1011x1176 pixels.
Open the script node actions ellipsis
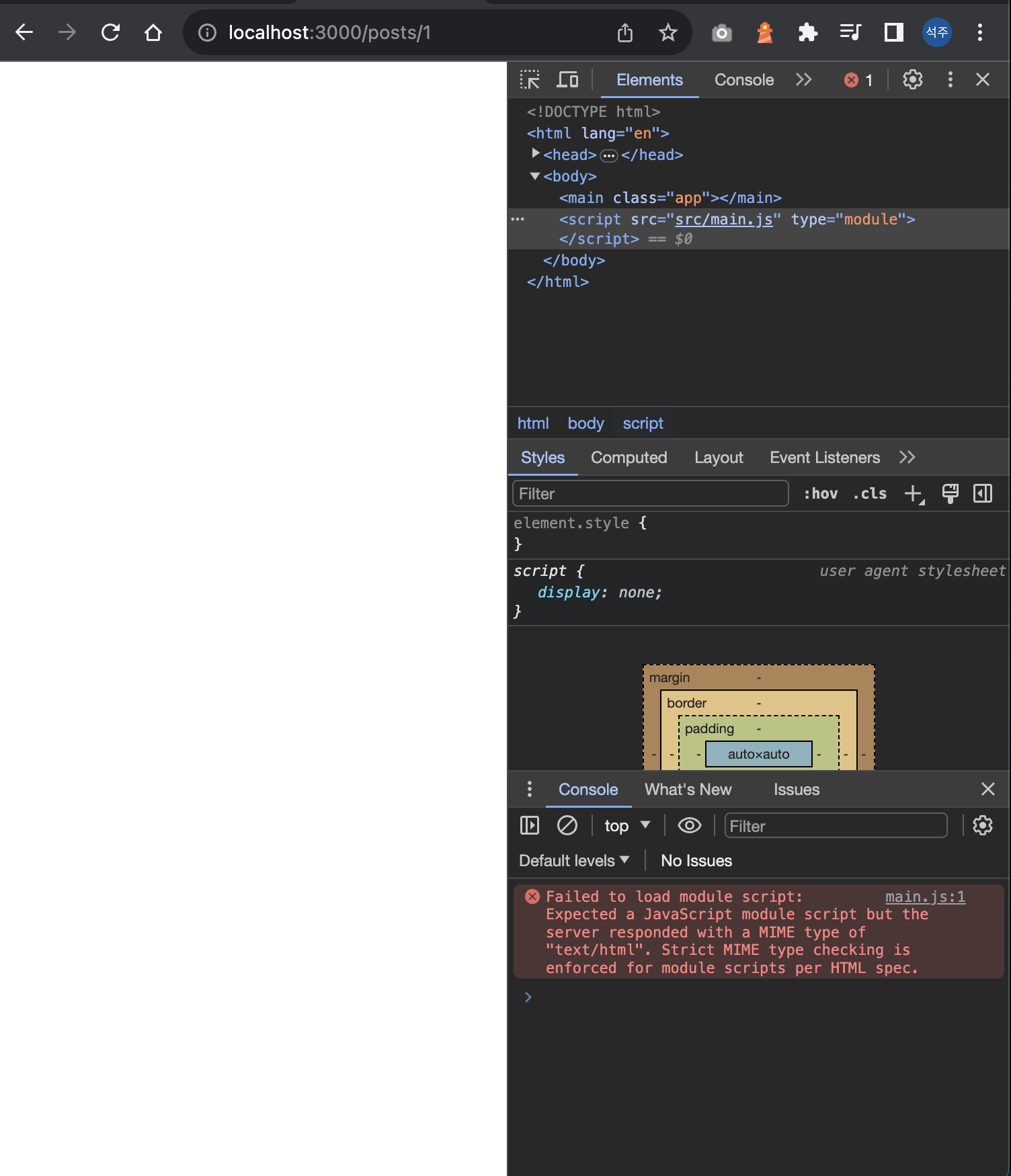[518, 219]
